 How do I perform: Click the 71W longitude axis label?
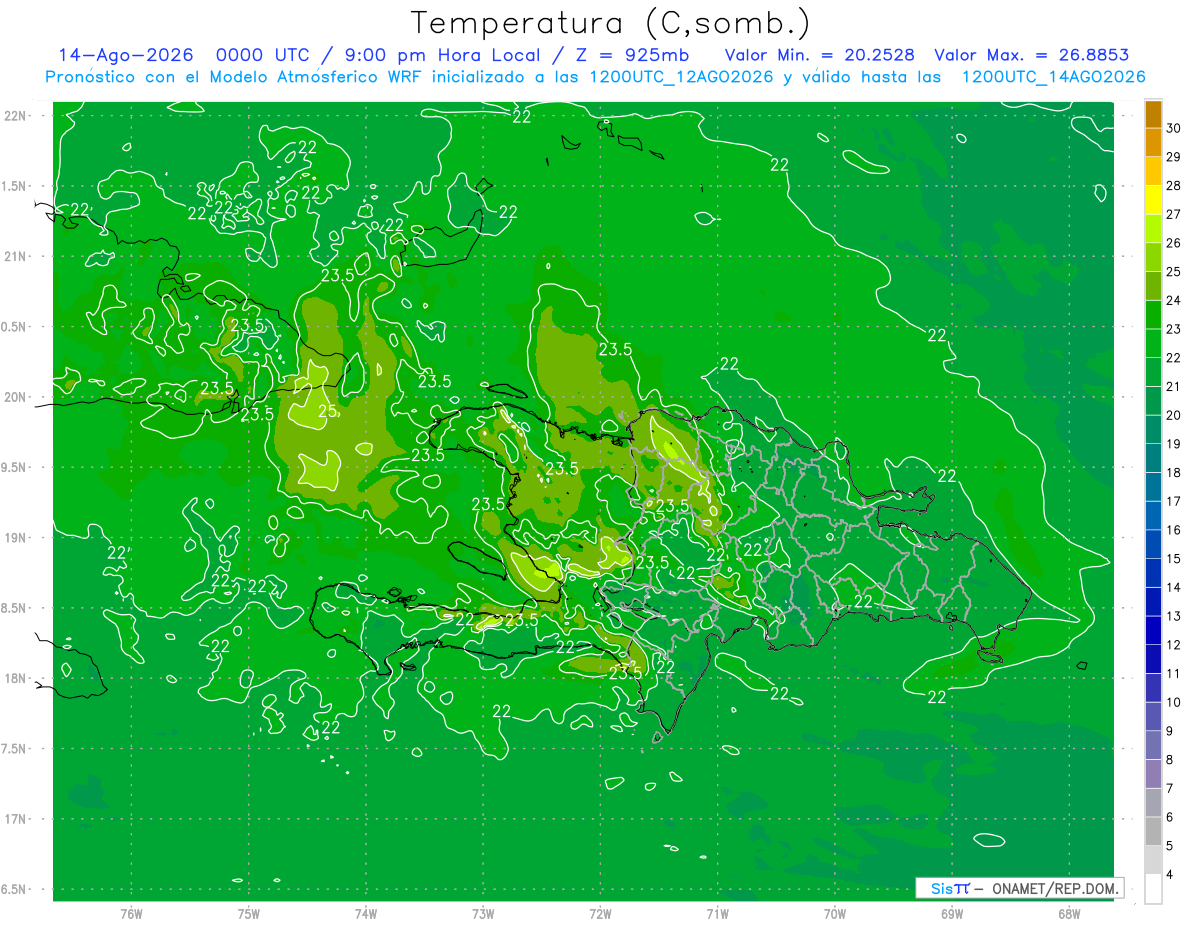(x=717, y=914)
